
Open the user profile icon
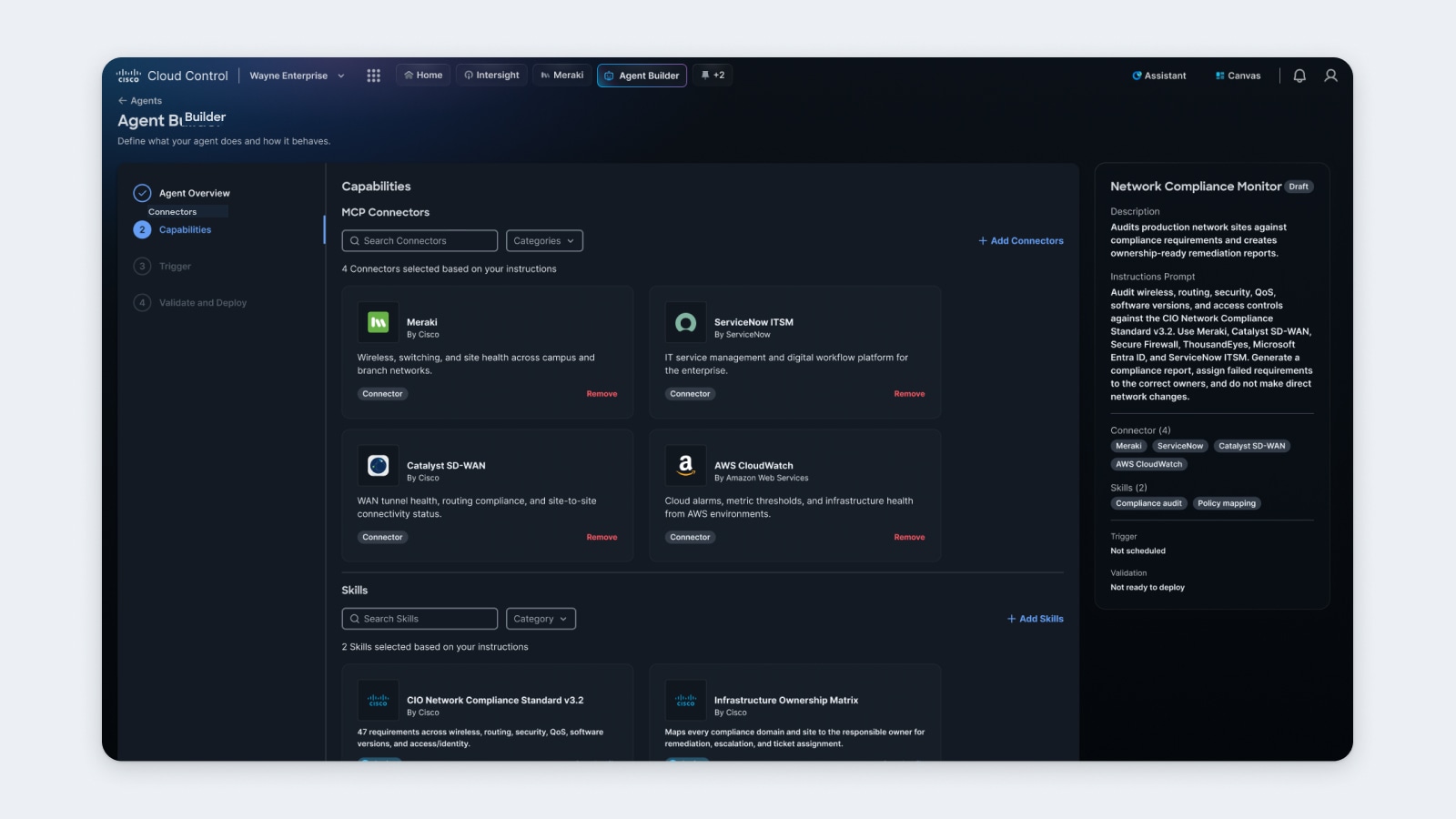(x=1330, y=76)
